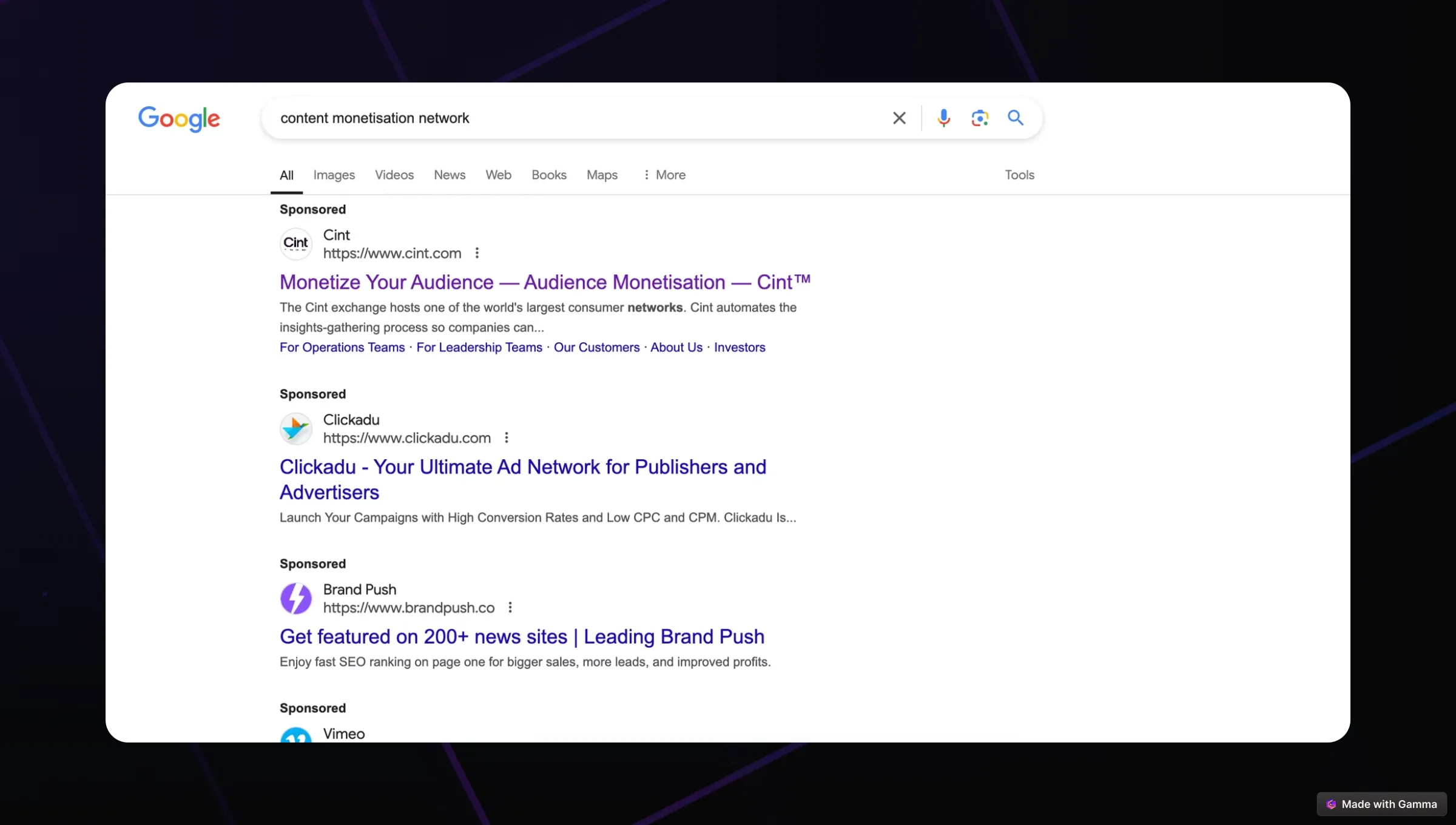
Task: Open three-dot options beside clickadu.com URL
Action: pyautogui.click(x=507, y=438)
